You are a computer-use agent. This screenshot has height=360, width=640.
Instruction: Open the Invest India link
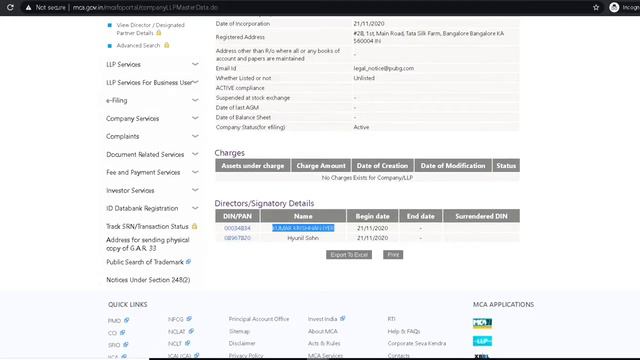[x=322, y=319]
